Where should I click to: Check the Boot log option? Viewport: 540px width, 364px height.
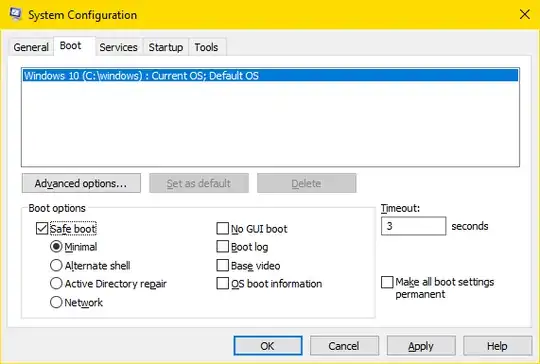222,247
